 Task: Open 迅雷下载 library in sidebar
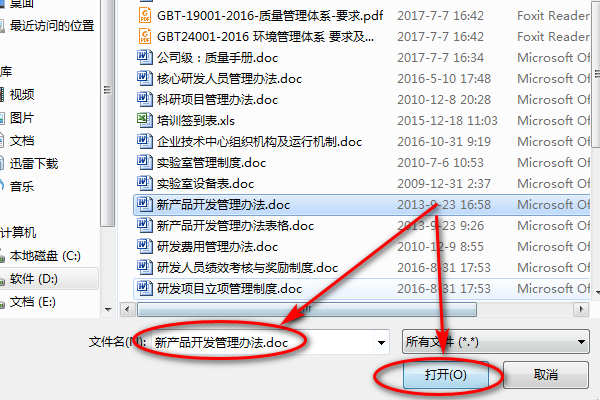click(x=34, y=164)
